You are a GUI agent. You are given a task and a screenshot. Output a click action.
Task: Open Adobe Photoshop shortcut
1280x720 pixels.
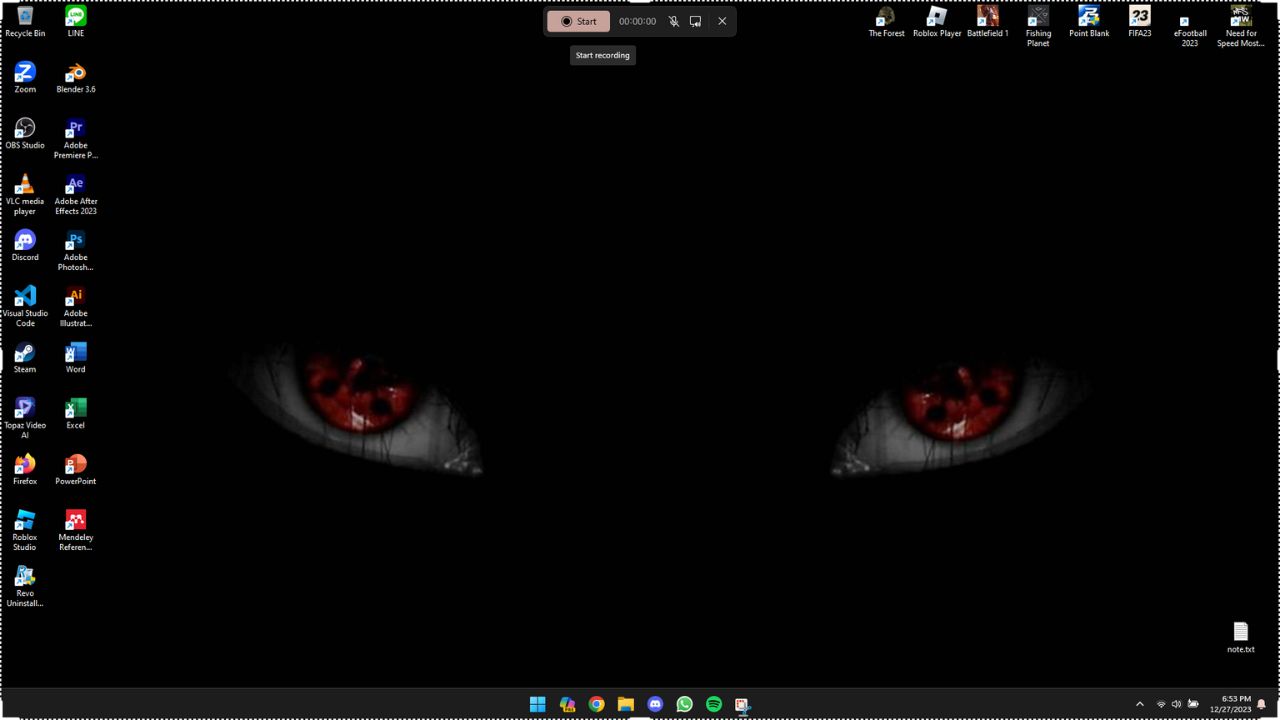75,240
